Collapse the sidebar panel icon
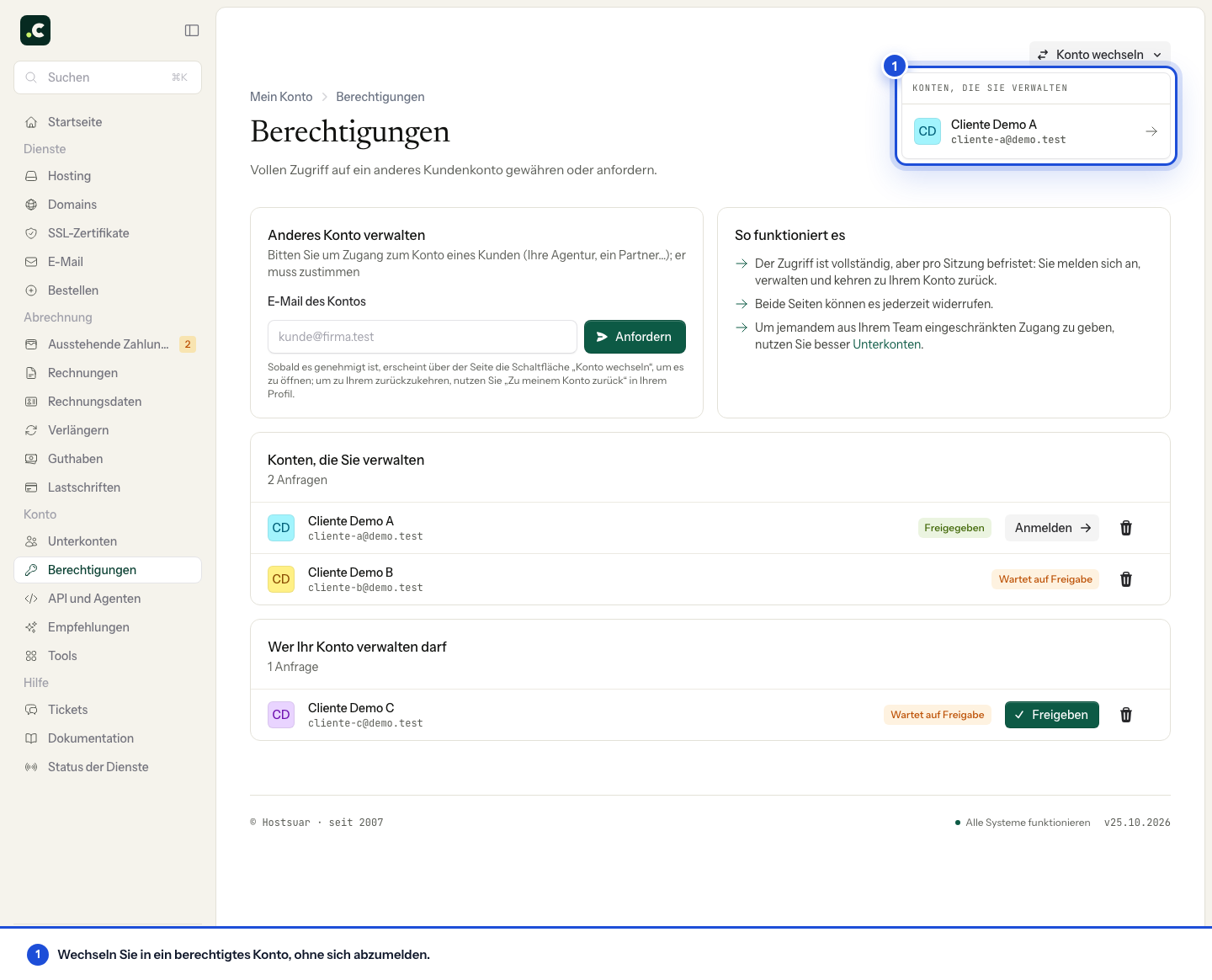 (x=192, y=30)
